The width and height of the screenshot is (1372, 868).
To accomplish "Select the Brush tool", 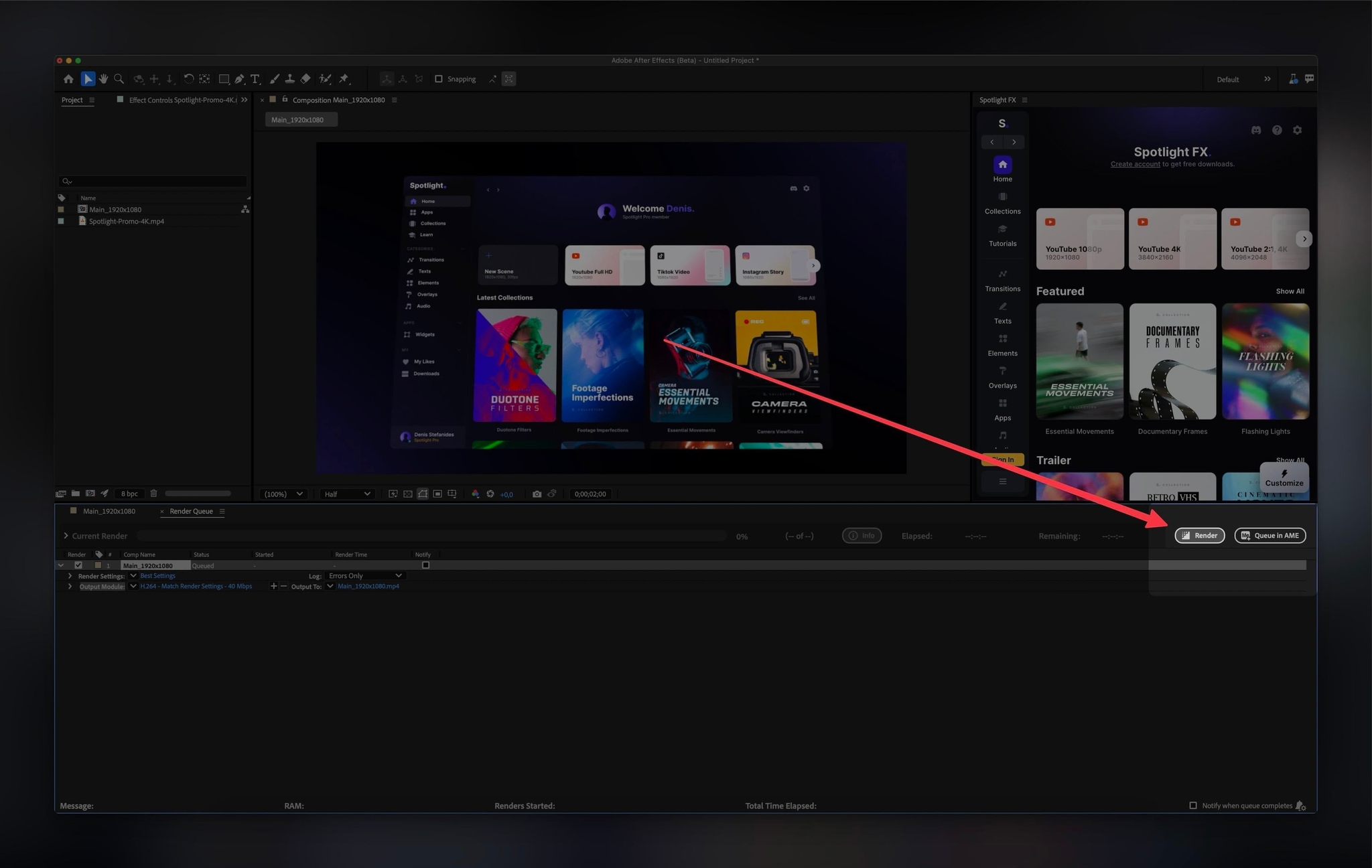I will click(274, 78).
